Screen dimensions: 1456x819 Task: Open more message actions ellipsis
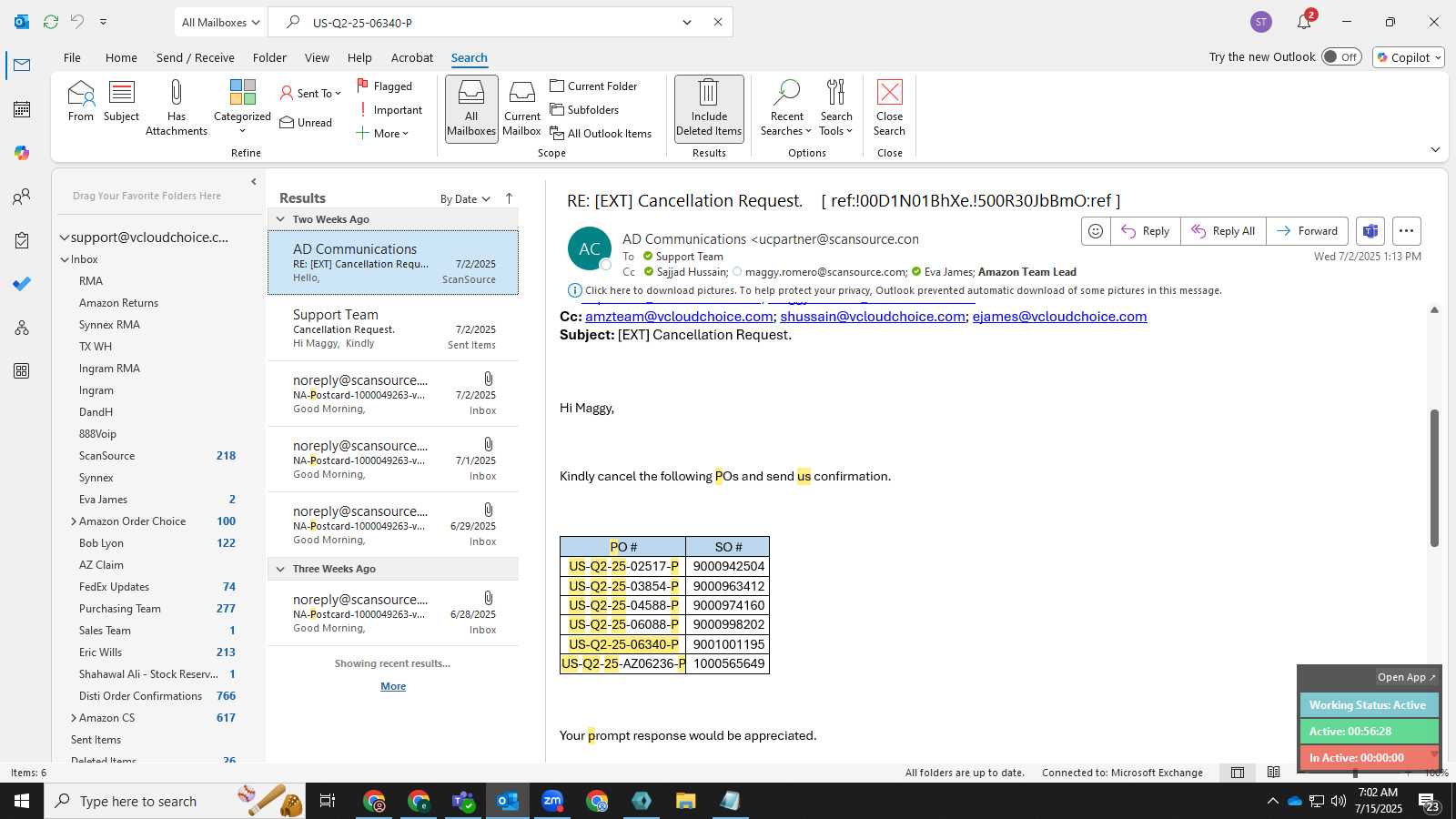click(1406, 231)
